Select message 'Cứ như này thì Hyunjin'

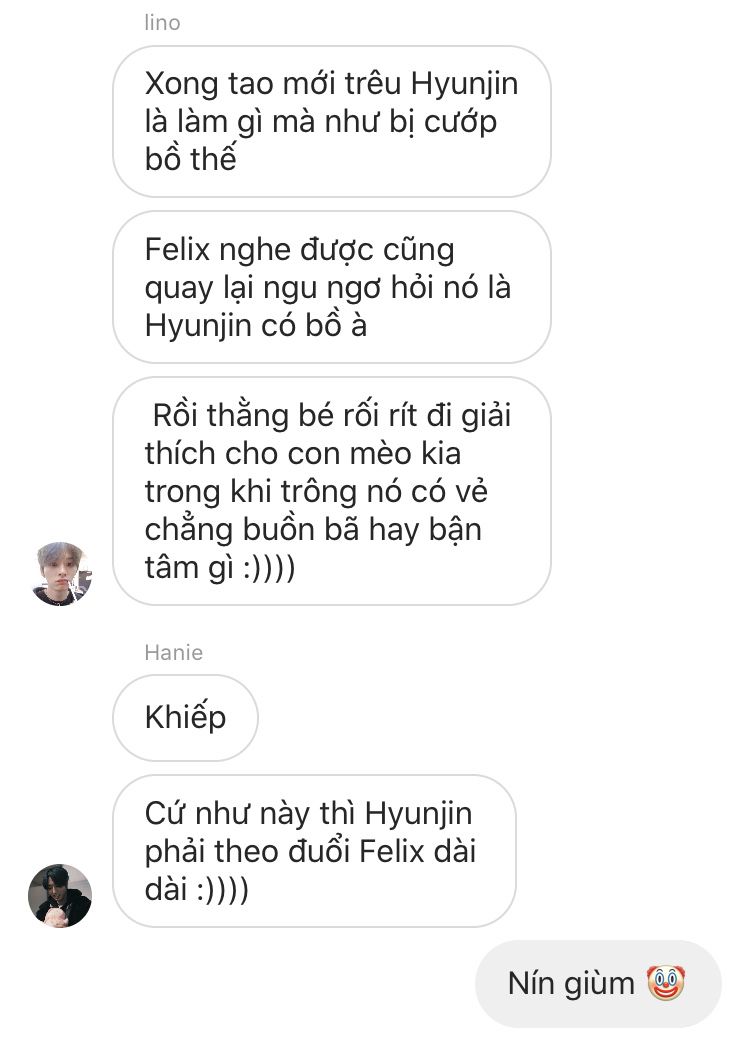314,851
